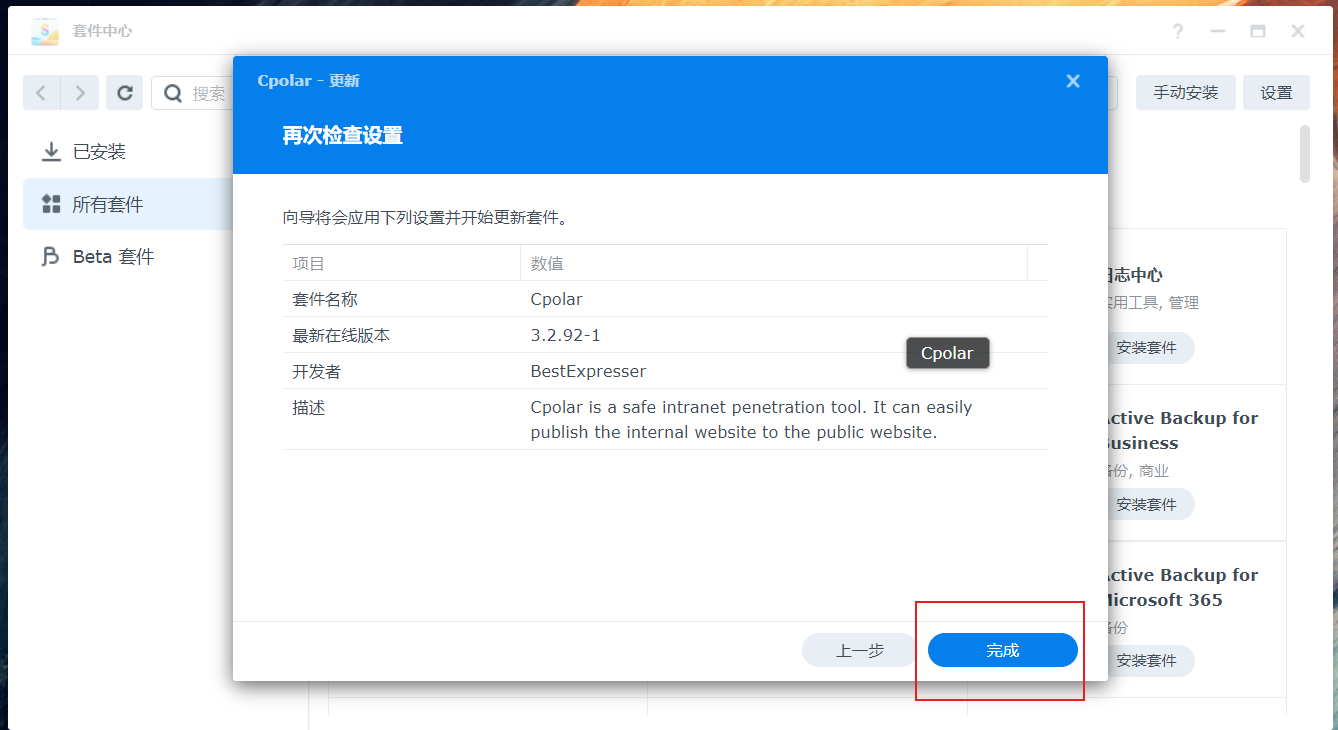
Task: Open 手动安装 for manual package install
Action: click(1185, 92)
